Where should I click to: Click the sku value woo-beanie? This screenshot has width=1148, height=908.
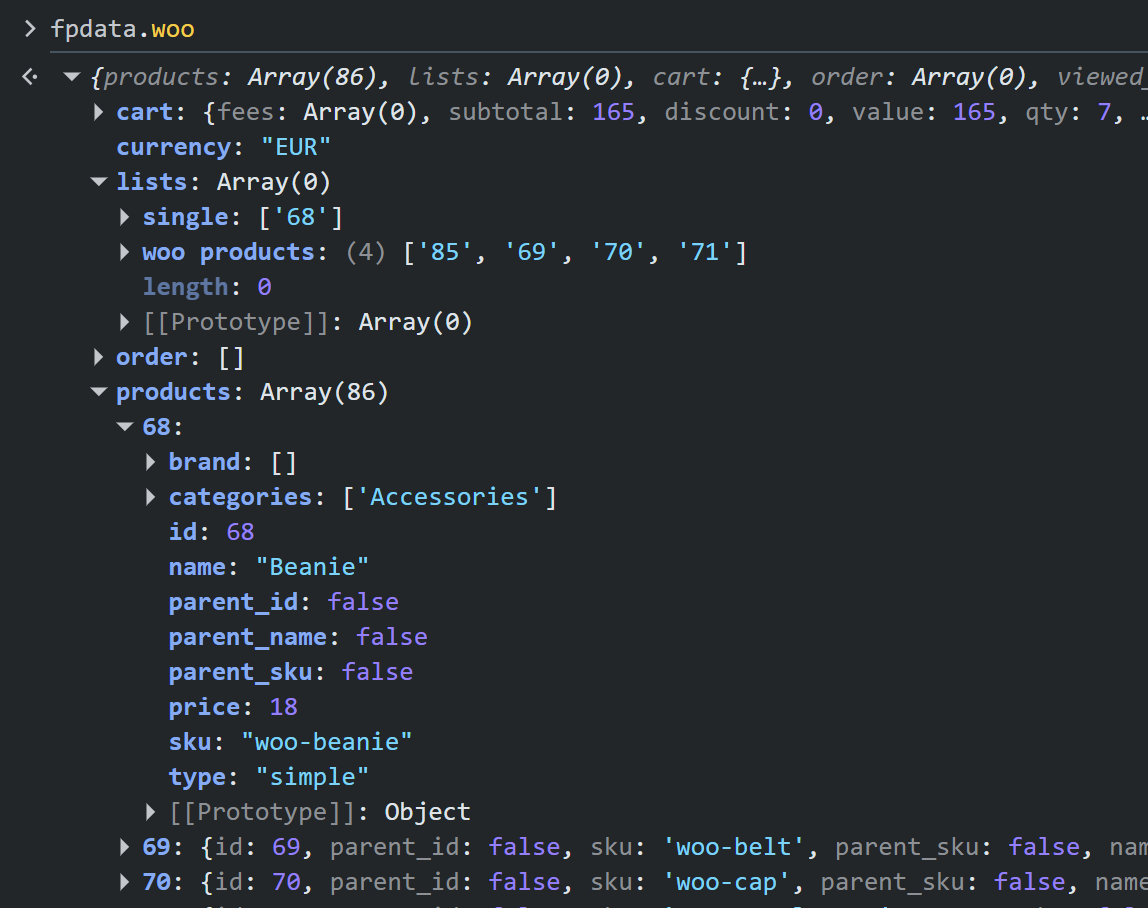[326, 742]
